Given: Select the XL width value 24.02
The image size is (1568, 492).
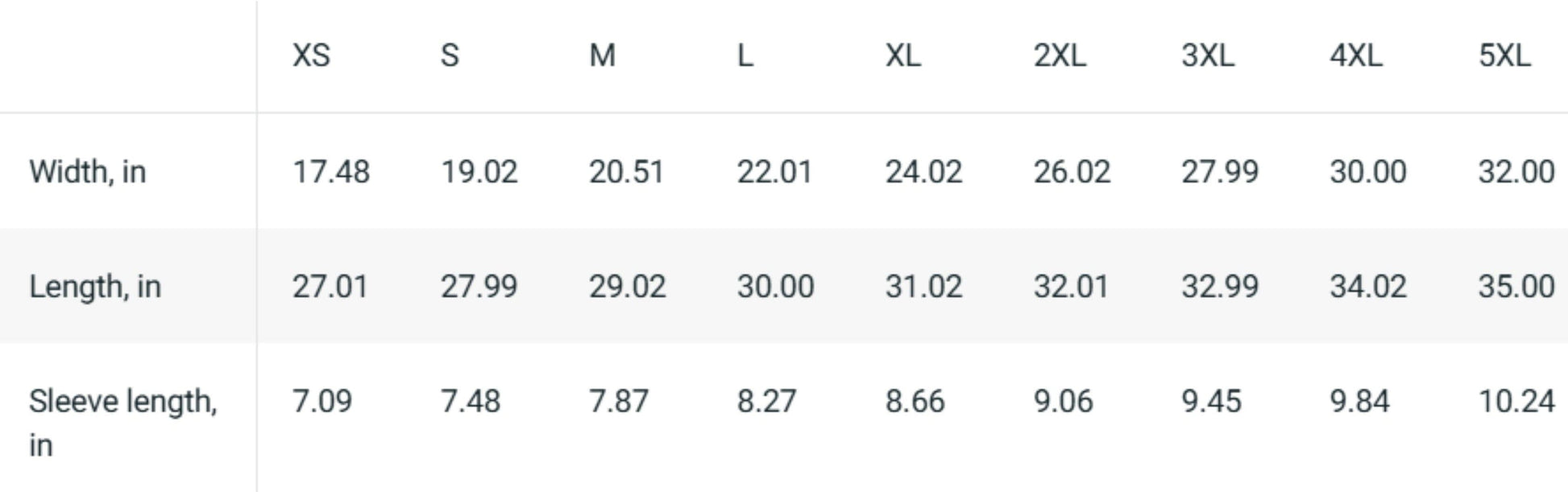Looking at the screenshot, I should click(x=923, y=172).
